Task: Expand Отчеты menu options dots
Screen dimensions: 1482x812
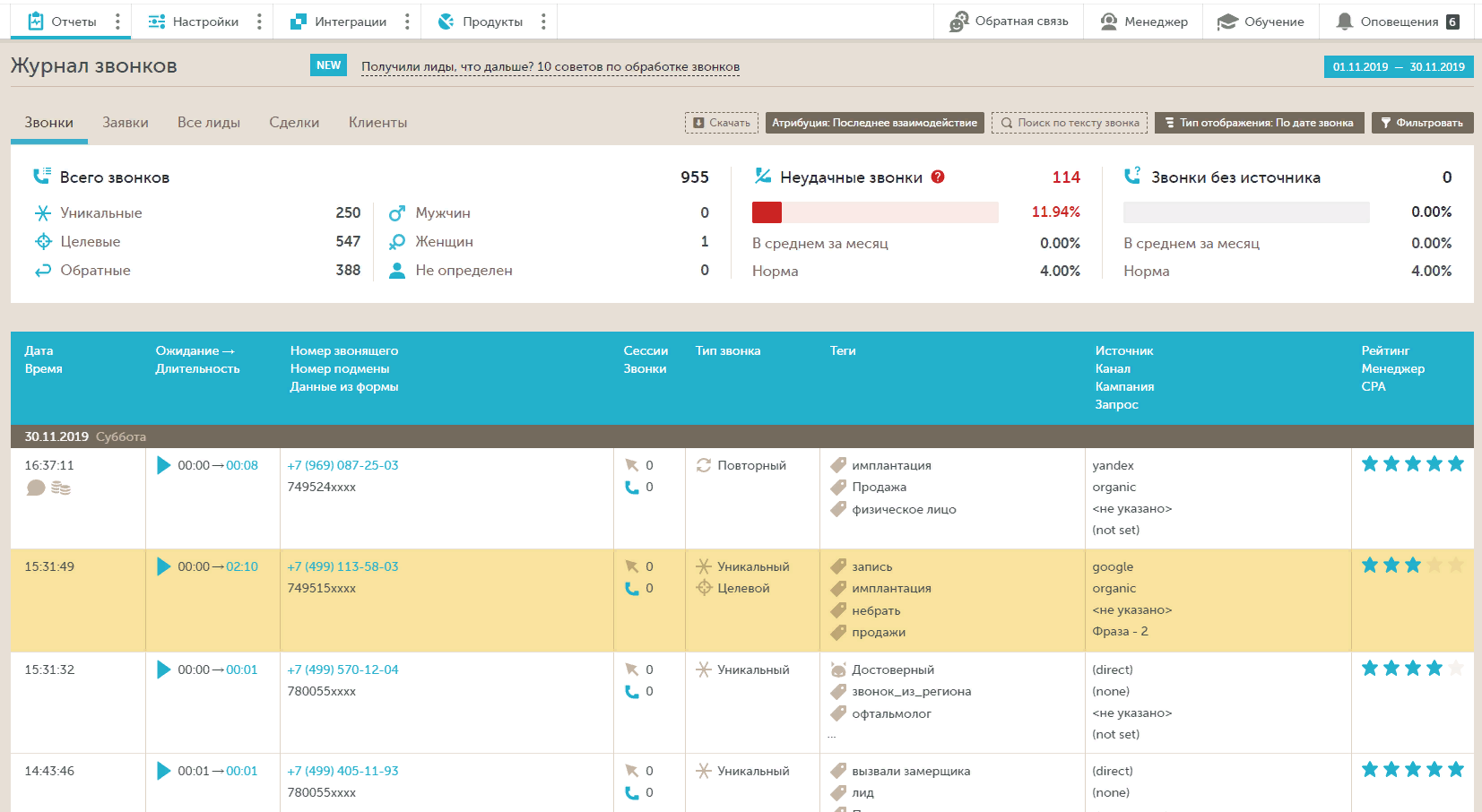Action: point(117,22)
